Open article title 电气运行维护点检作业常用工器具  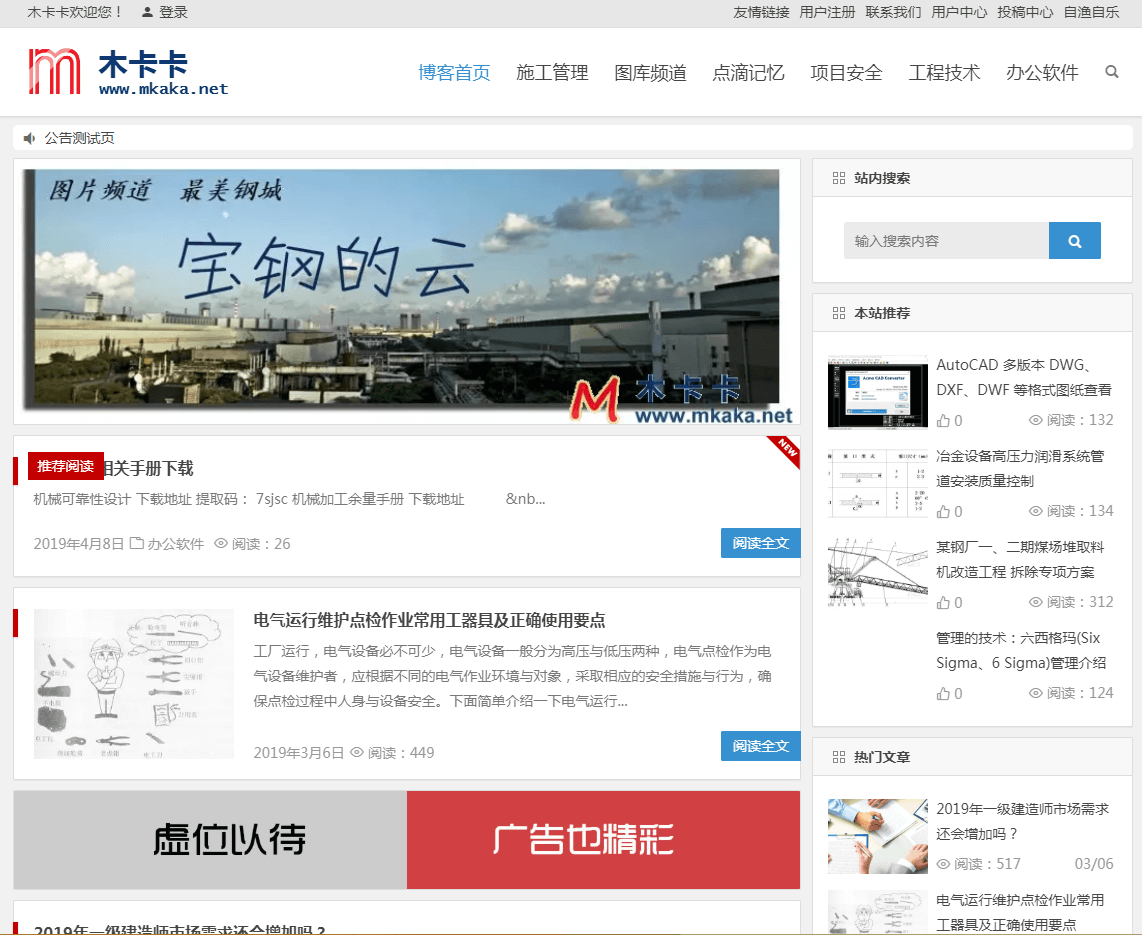click(x=429, y=620)
